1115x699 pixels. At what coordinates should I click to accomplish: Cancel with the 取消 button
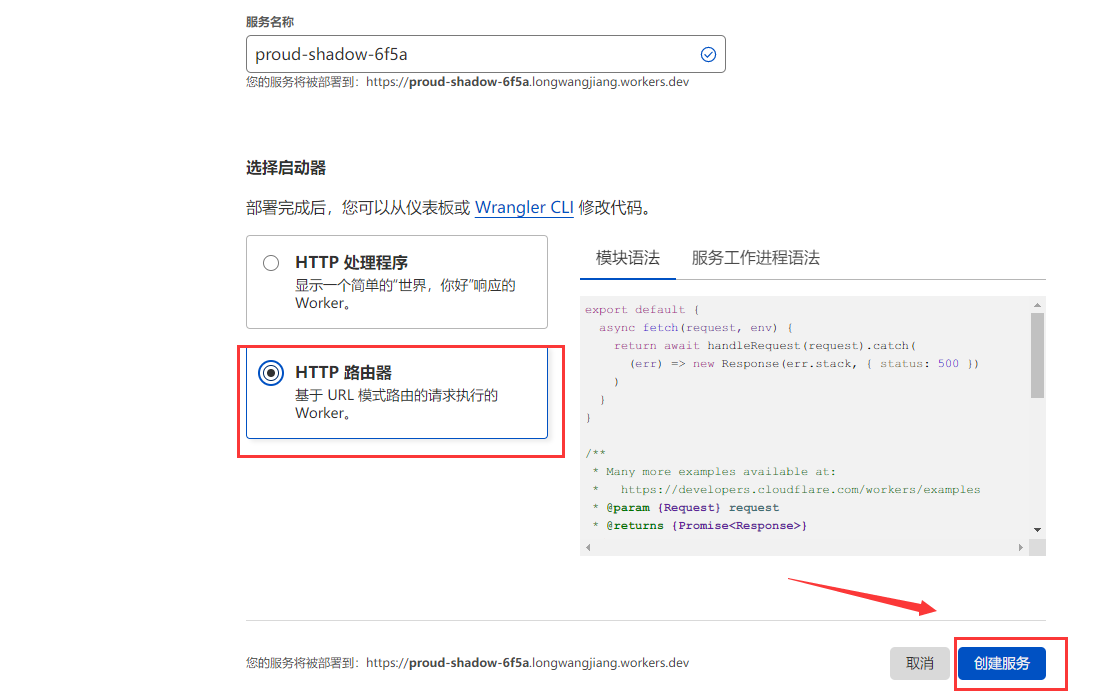click(x=919, y=663)
